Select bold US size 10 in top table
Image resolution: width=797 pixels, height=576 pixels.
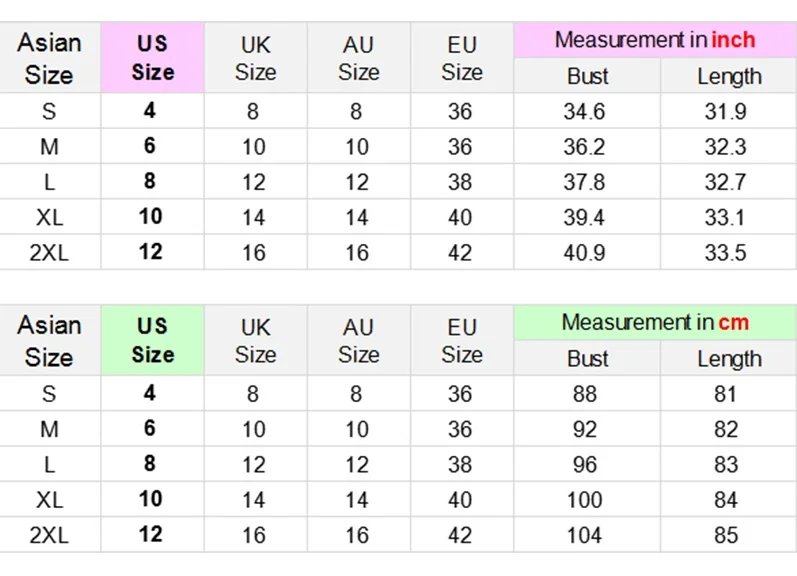pos(150,217)
